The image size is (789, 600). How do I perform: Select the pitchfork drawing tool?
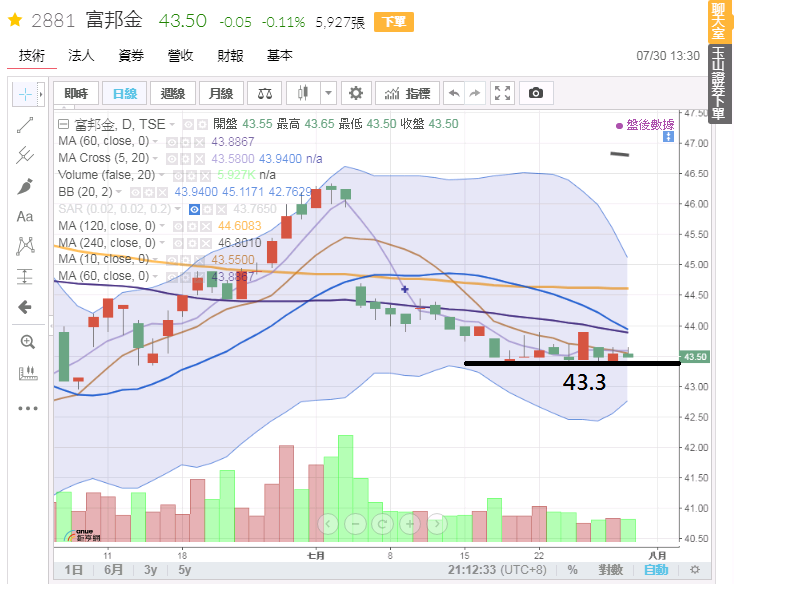click(25, 155)
